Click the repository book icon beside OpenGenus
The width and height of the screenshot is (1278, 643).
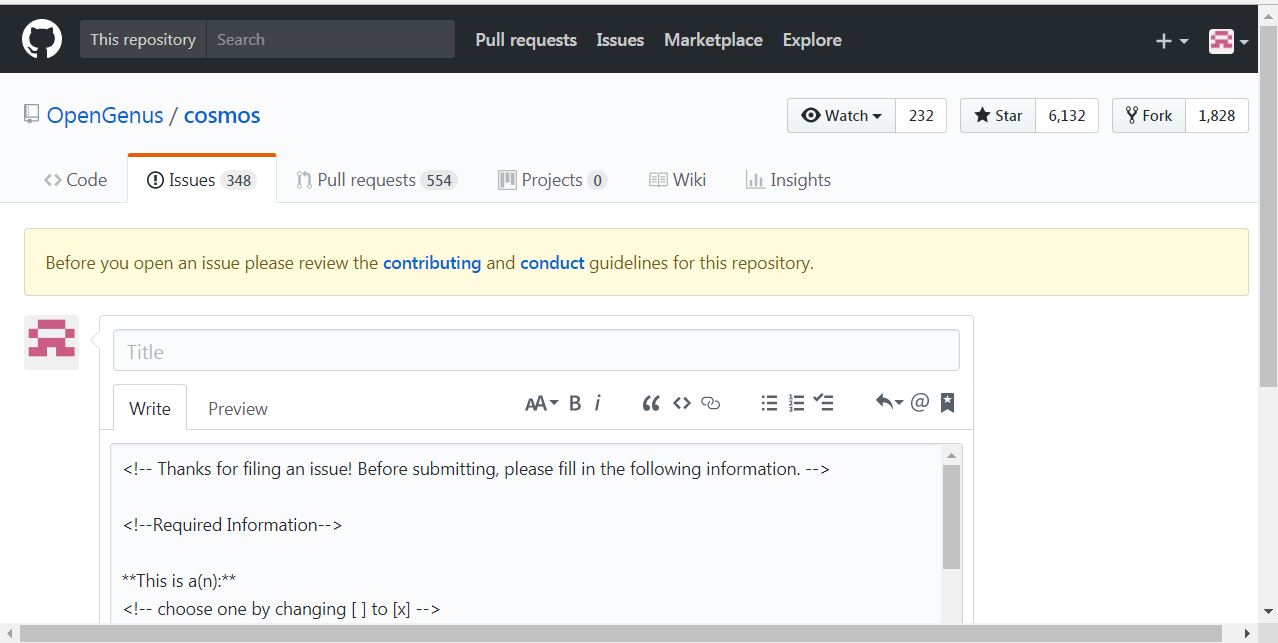[32, 115]
